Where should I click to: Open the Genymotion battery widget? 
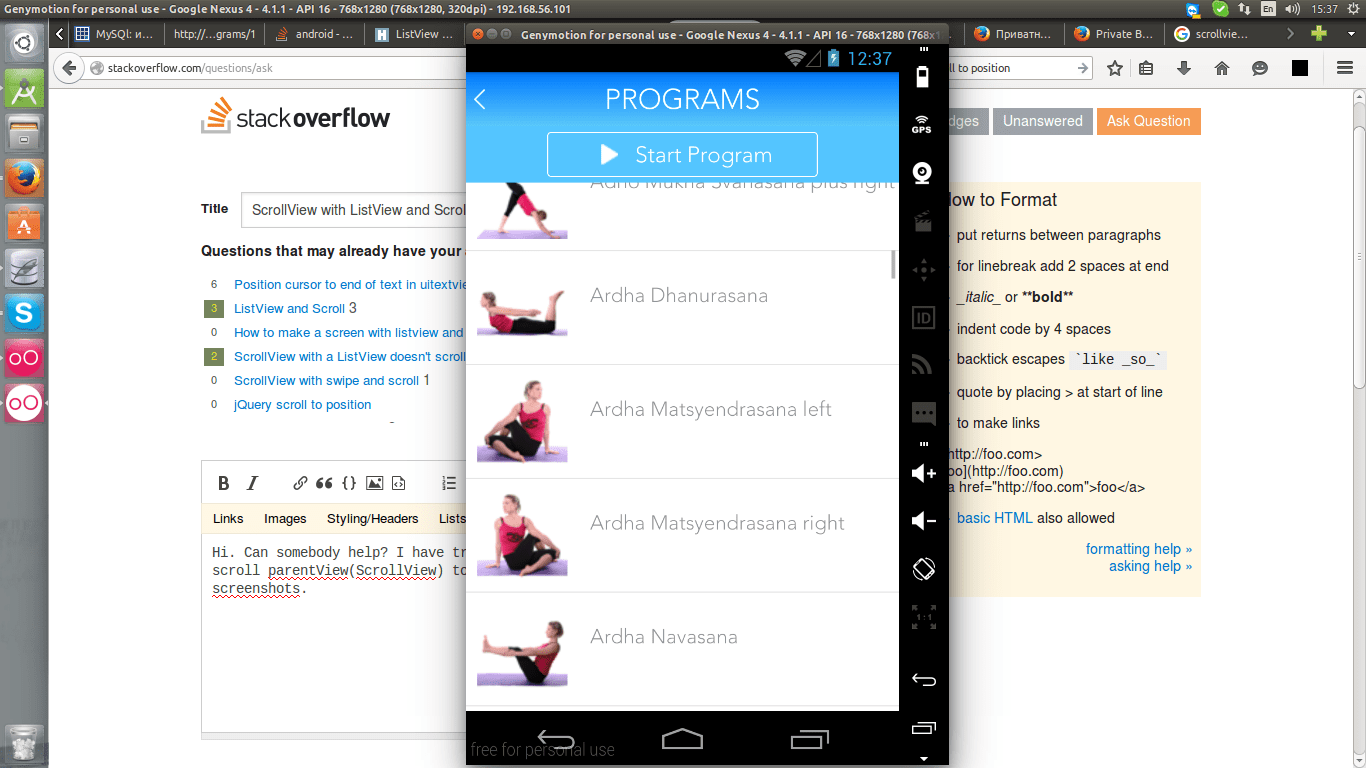[923, 77]
